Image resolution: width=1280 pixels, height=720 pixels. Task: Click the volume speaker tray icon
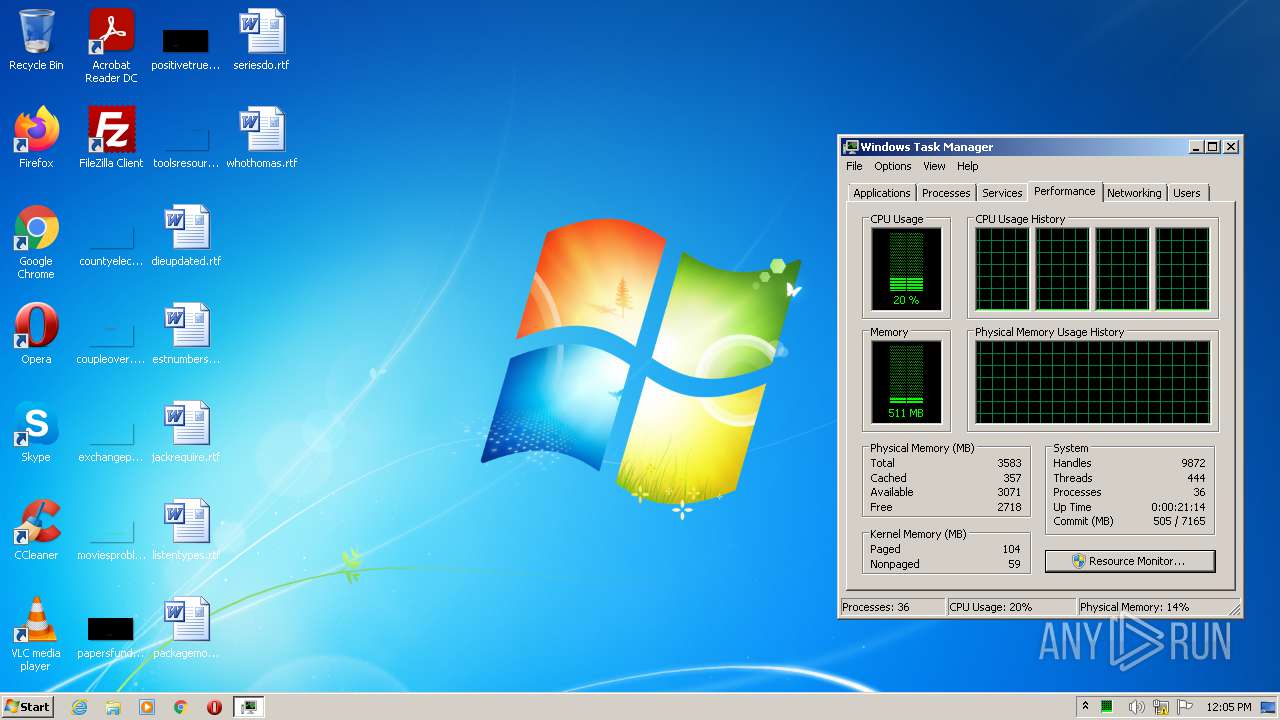(x=1137, y=707)
